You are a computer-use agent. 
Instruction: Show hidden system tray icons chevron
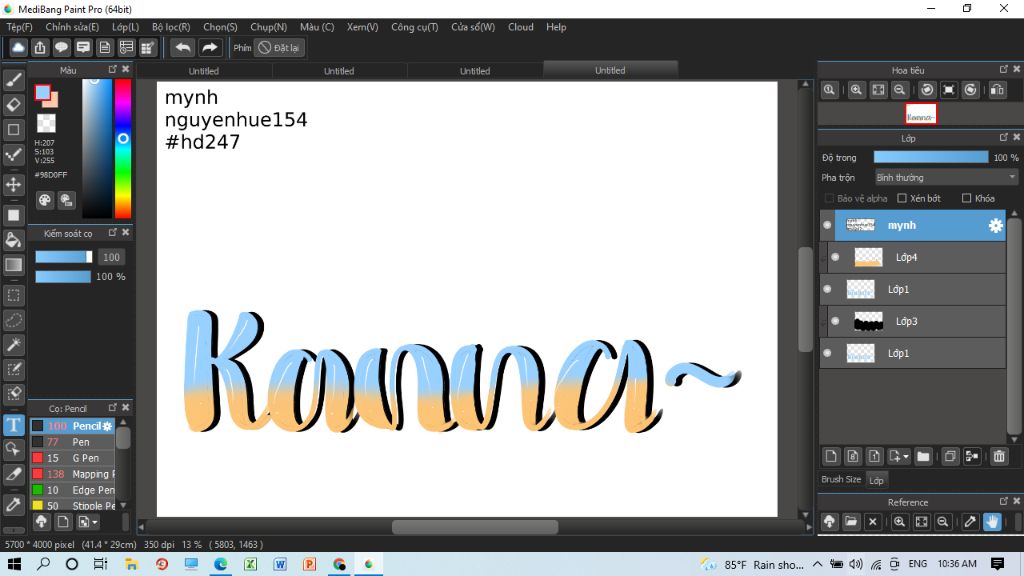coord(817,564)
